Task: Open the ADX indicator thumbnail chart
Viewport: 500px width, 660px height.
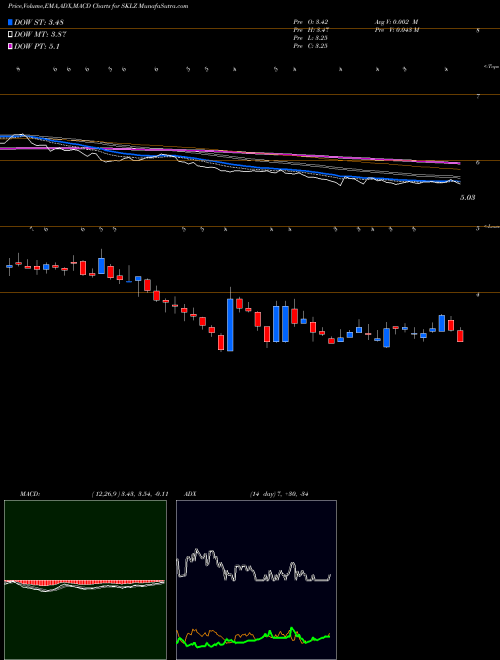Action: [x=256, y=580]
